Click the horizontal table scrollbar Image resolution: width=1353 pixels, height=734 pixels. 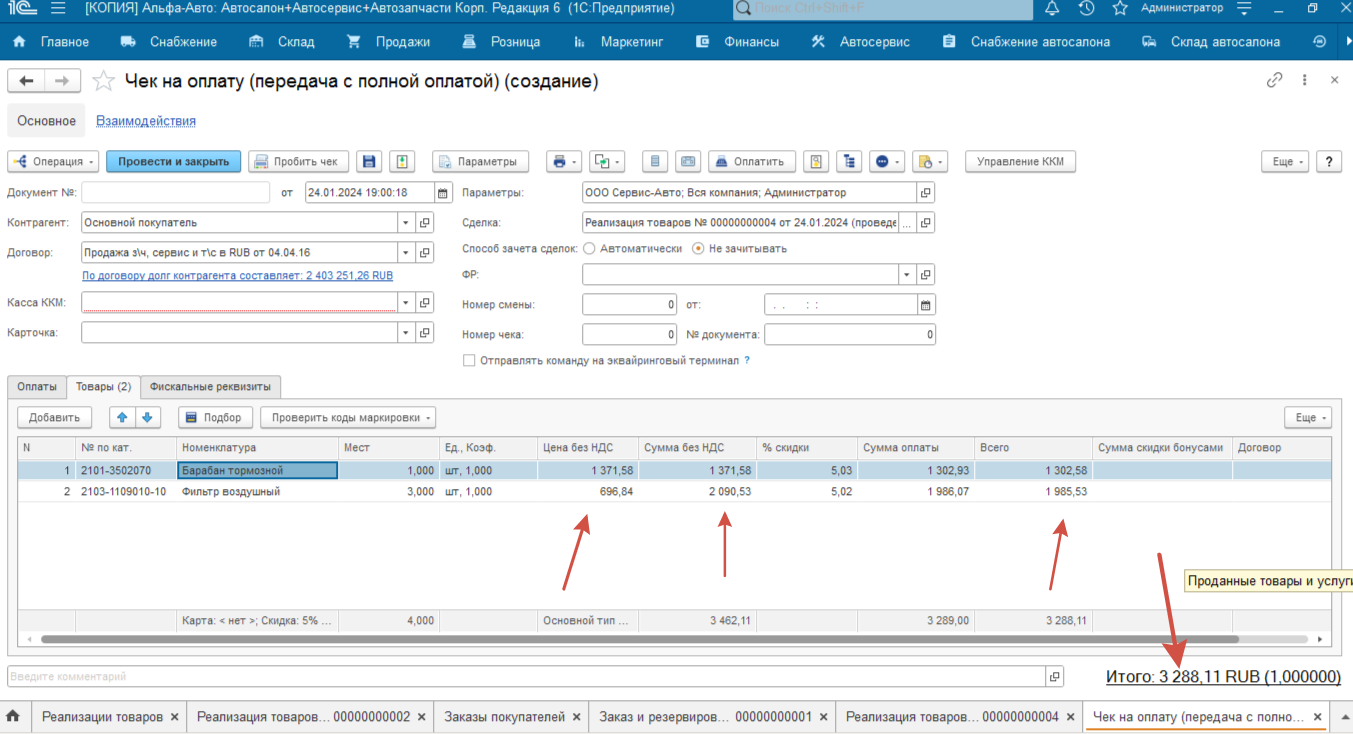(x=640, y=638)
